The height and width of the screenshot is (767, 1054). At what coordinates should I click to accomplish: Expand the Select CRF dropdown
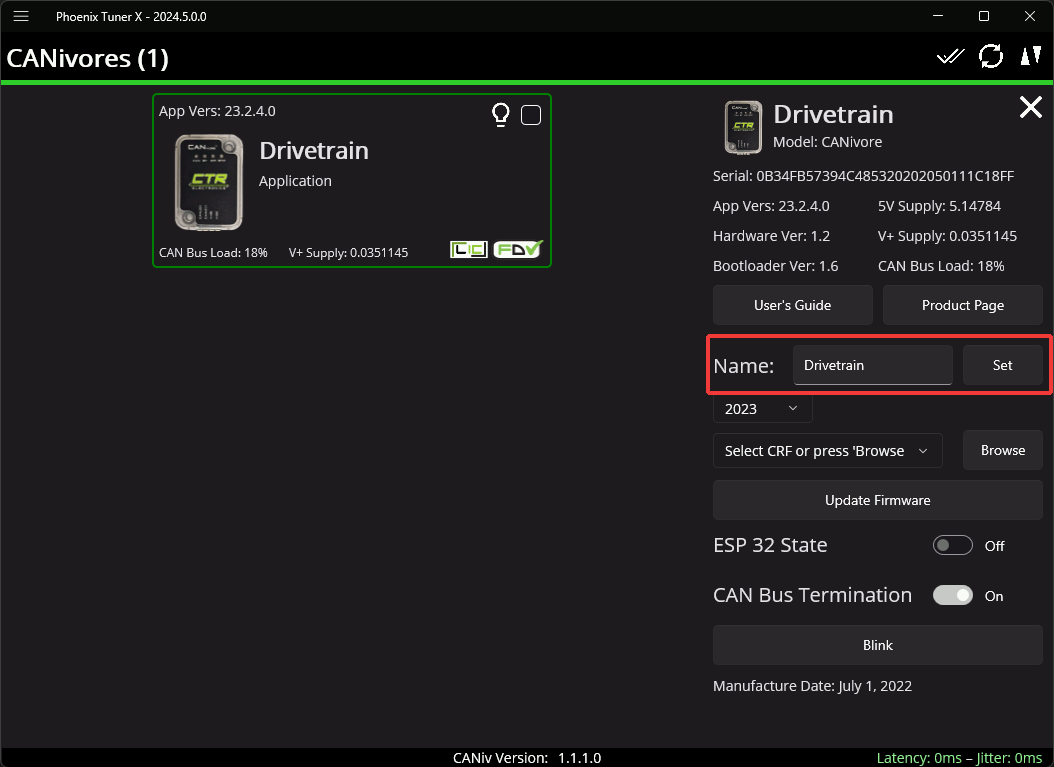coord(827,450)
